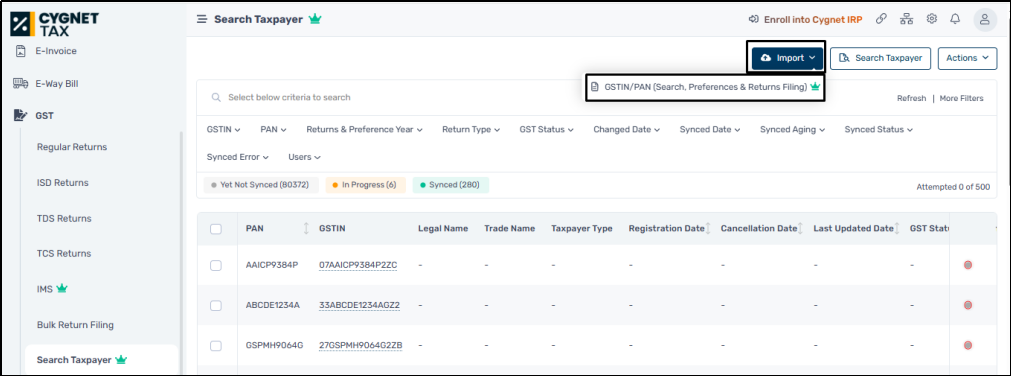The width and height of the screenshot is (1011, 376).
Task: Click the Refresh link
Action: click(x=912, y=98)
